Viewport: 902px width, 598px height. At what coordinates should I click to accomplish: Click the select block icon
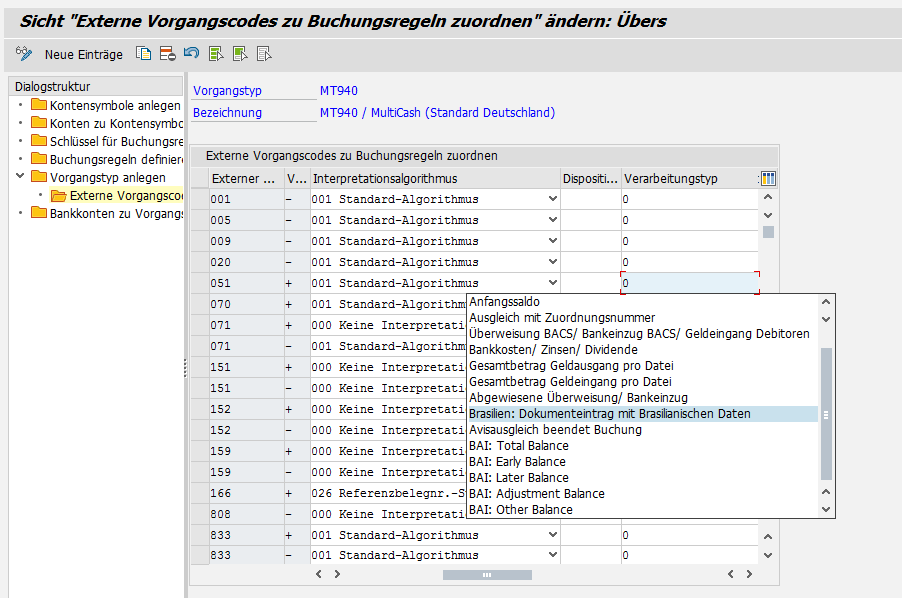click(240, 54)
